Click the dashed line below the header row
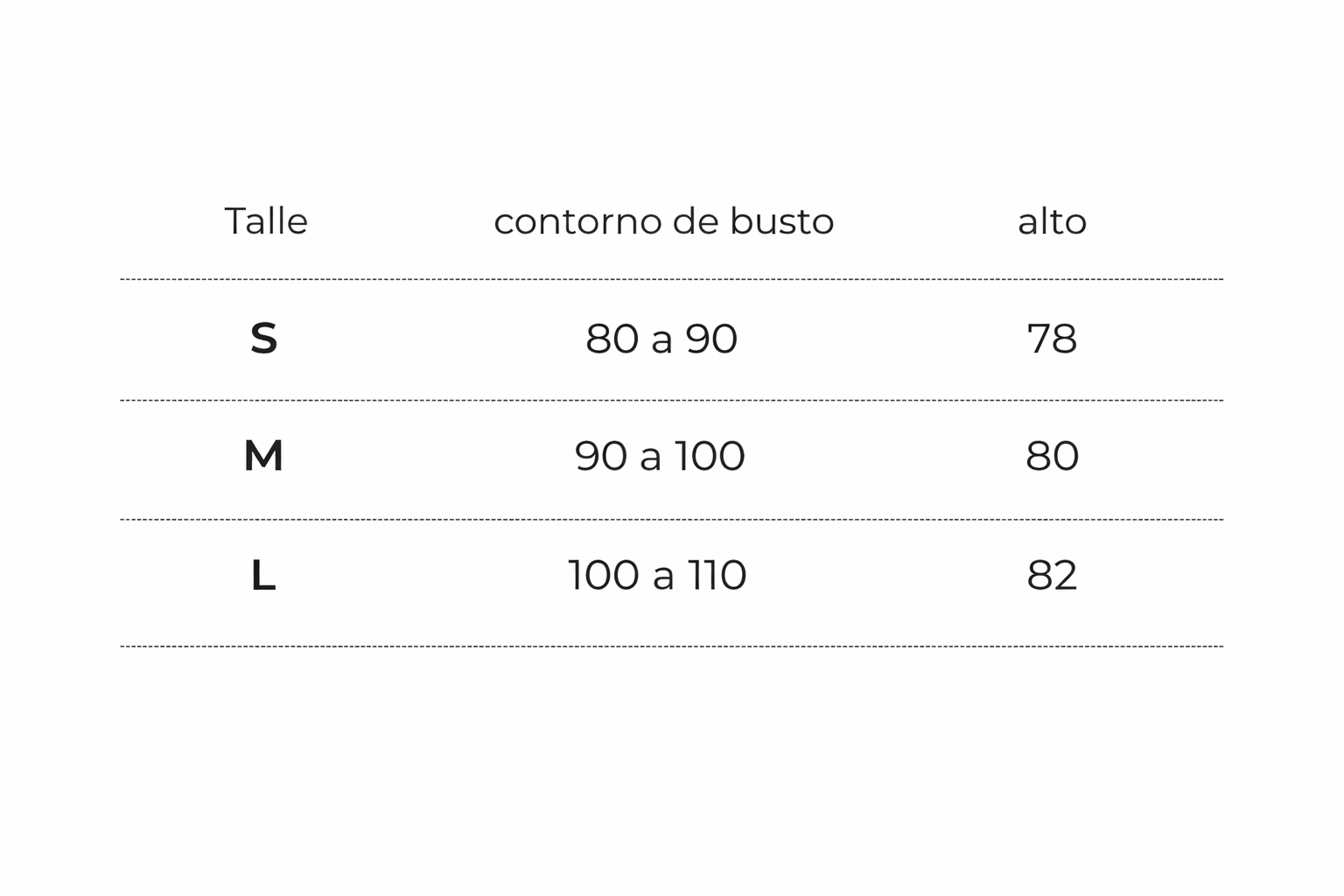Viewport: 1344px width, 896px height. click(671, 280)
